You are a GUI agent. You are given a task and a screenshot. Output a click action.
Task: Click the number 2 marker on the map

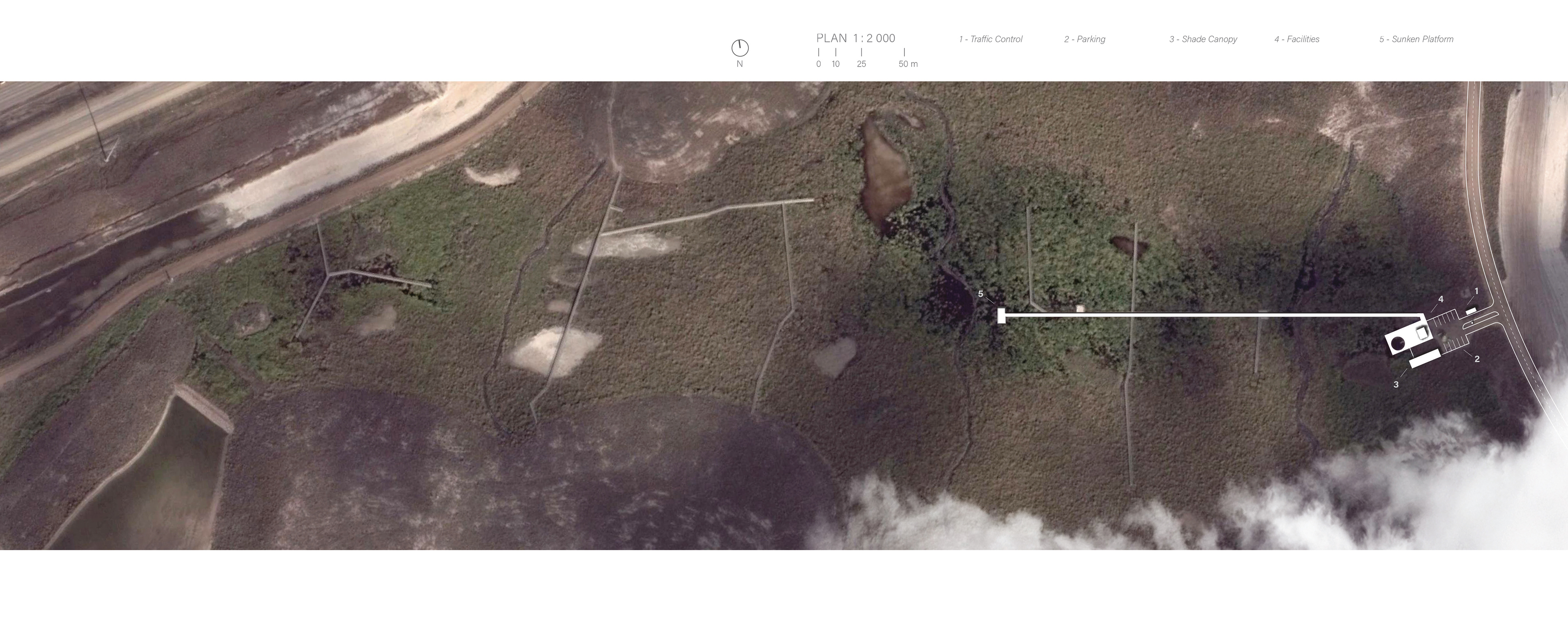coord(1477,359)
